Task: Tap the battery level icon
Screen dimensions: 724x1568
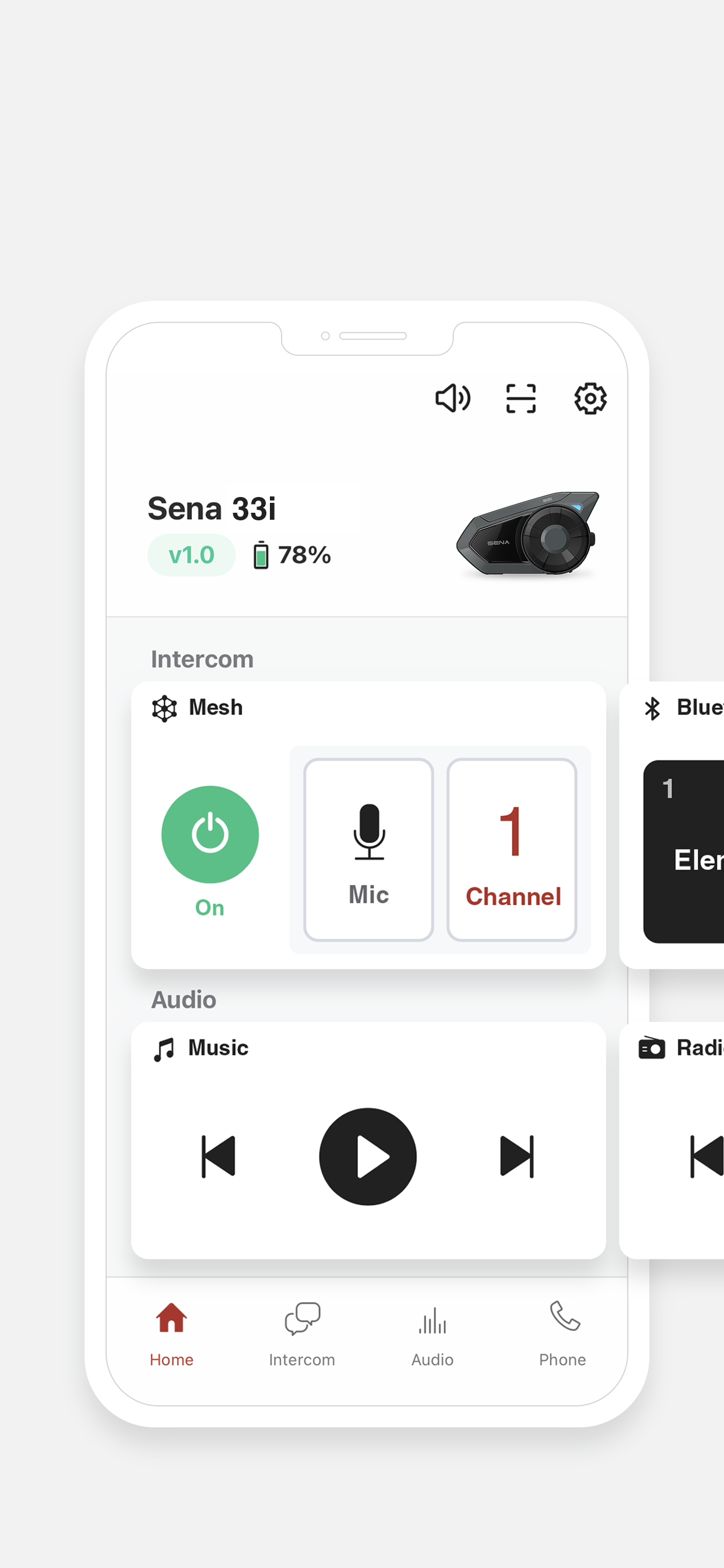Action: point(261,555)
